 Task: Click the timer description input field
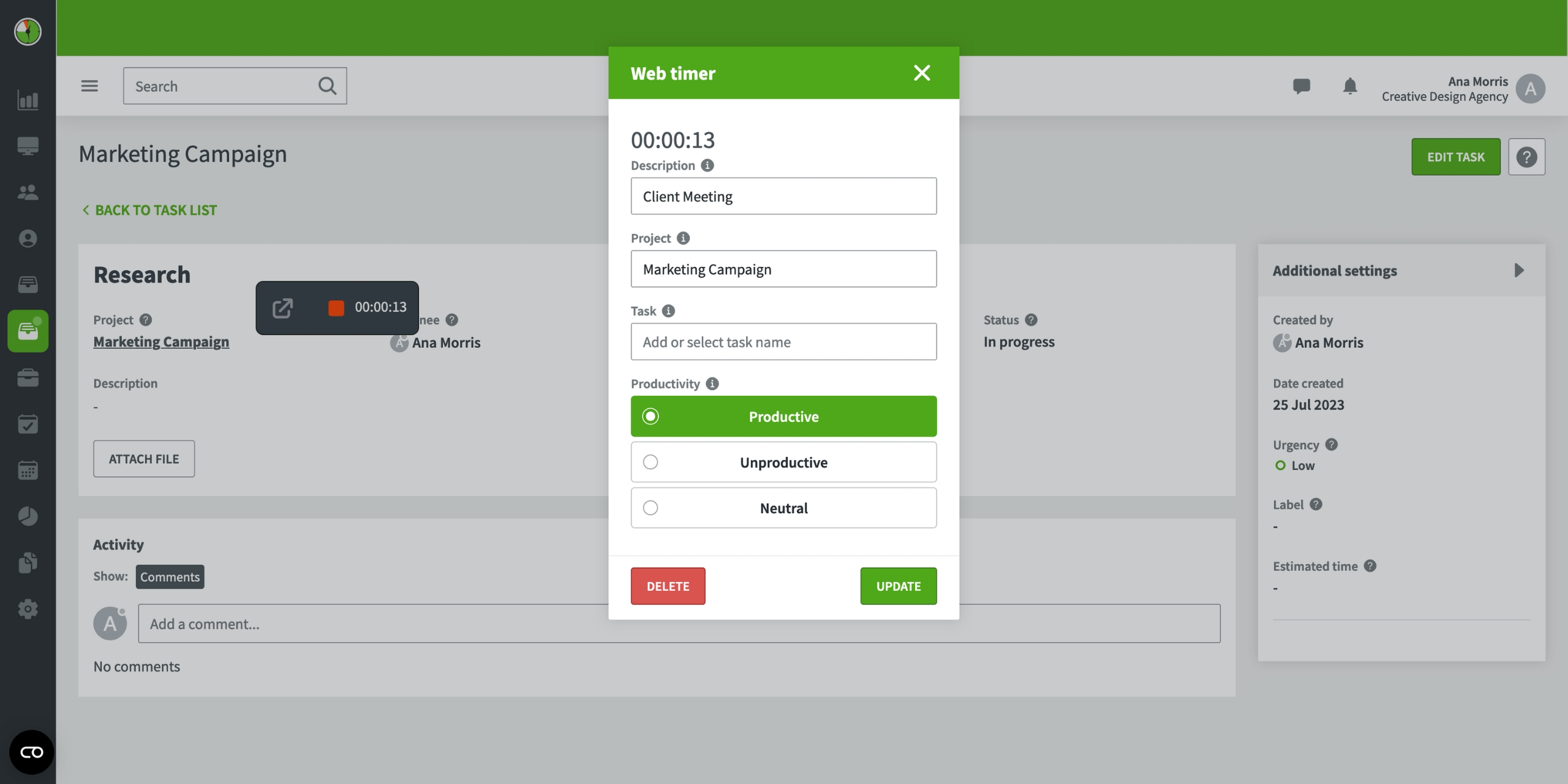[x=783, y=196]
